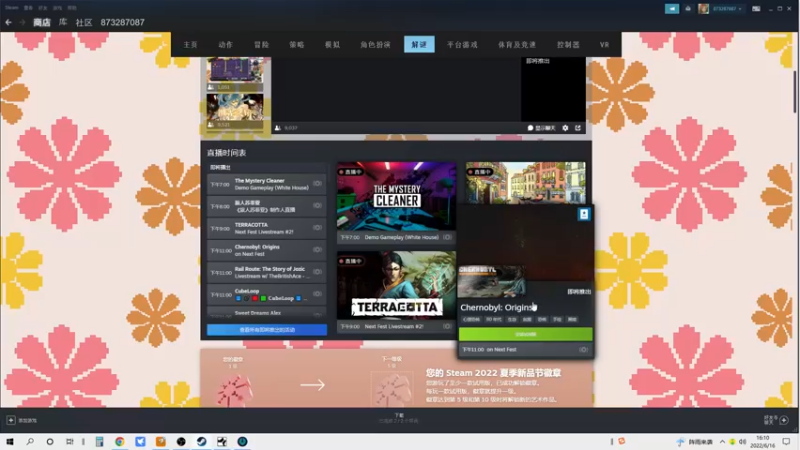Open friends and chat plus icon
Image resolution: width=800 pixels, height=450 pixels.
point(784,420)
